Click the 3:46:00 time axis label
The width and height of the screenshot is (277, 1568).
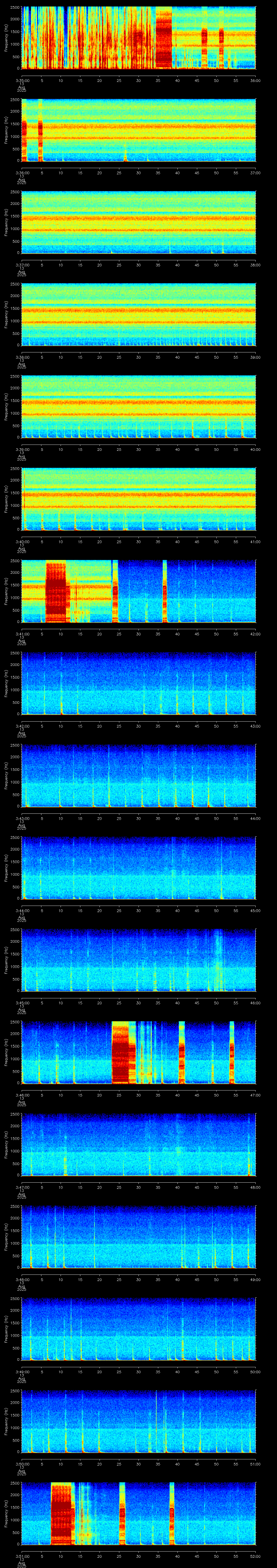point(22,1095)
